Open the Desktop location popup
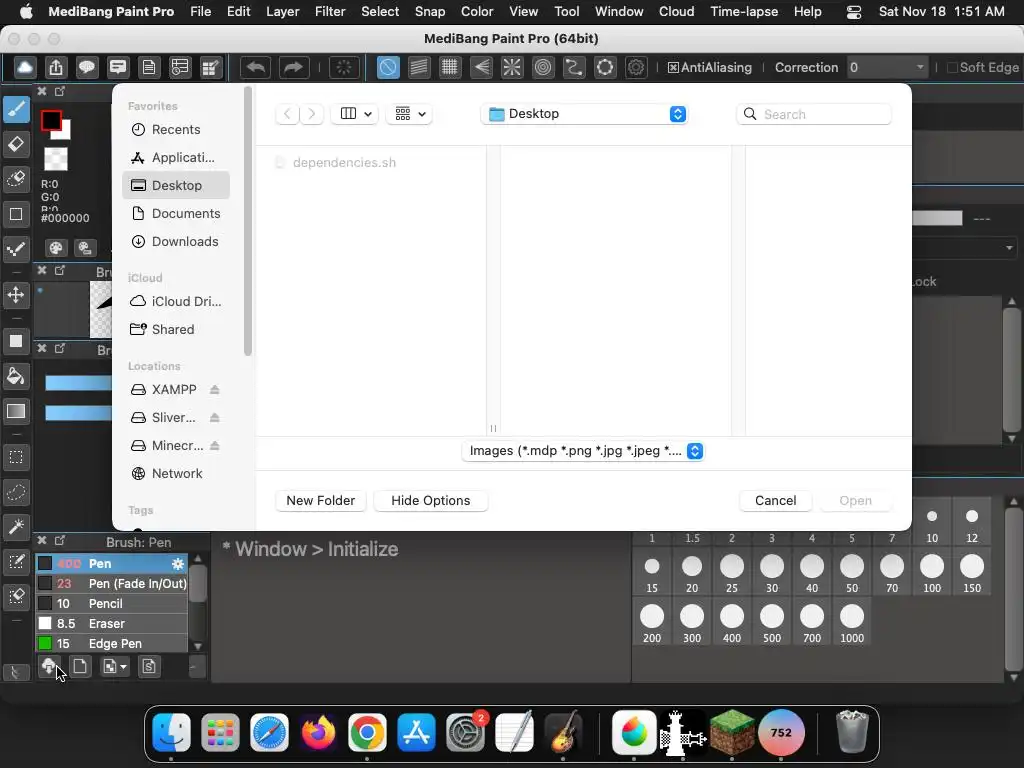 click(x=584, y=114)
